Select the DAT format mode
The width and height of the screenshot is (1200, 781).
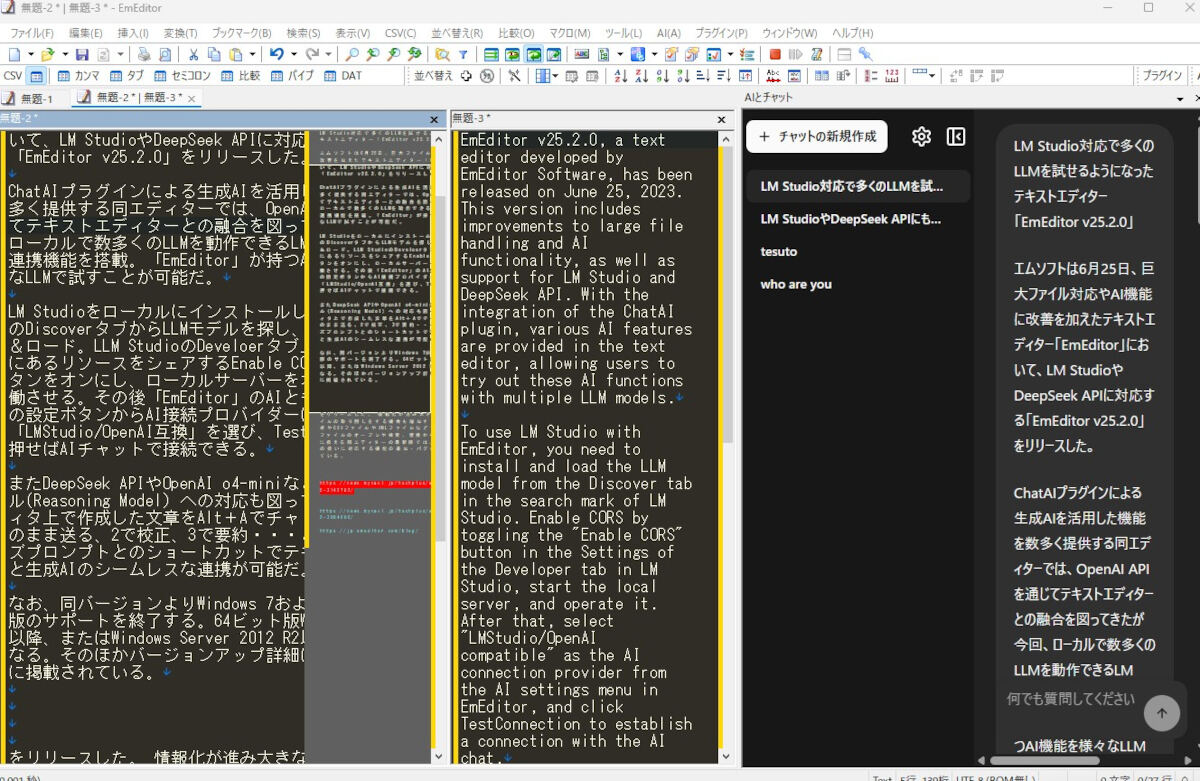[x=342, y=75]
